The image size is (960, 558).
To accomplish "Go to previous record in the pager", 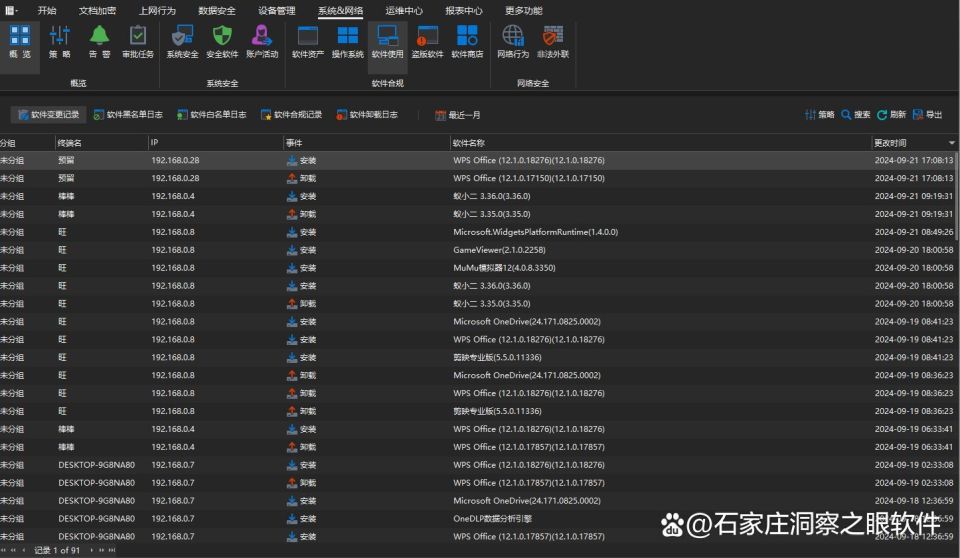I will [23, 550].
